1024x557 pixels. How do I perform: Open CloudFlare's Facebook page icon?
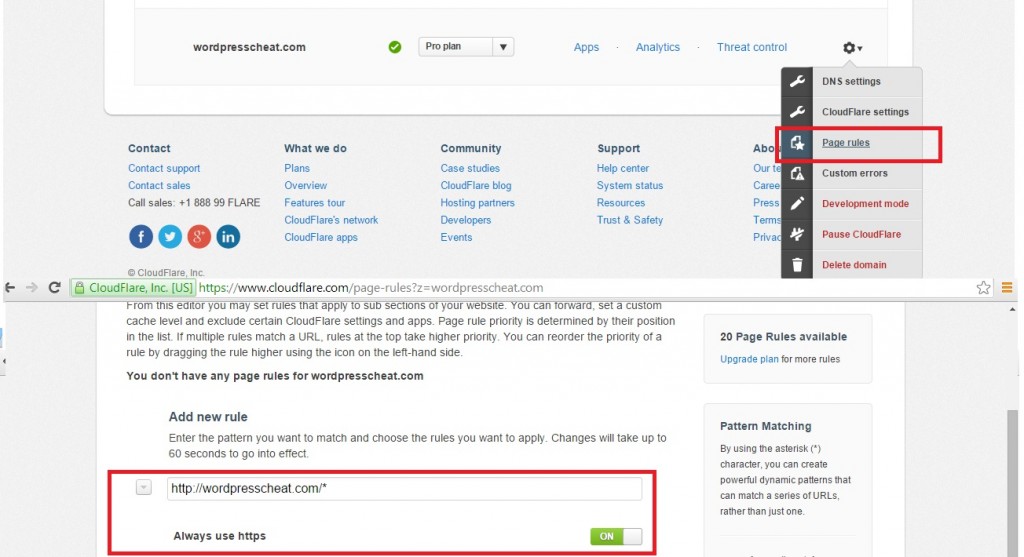pos(140,236)
